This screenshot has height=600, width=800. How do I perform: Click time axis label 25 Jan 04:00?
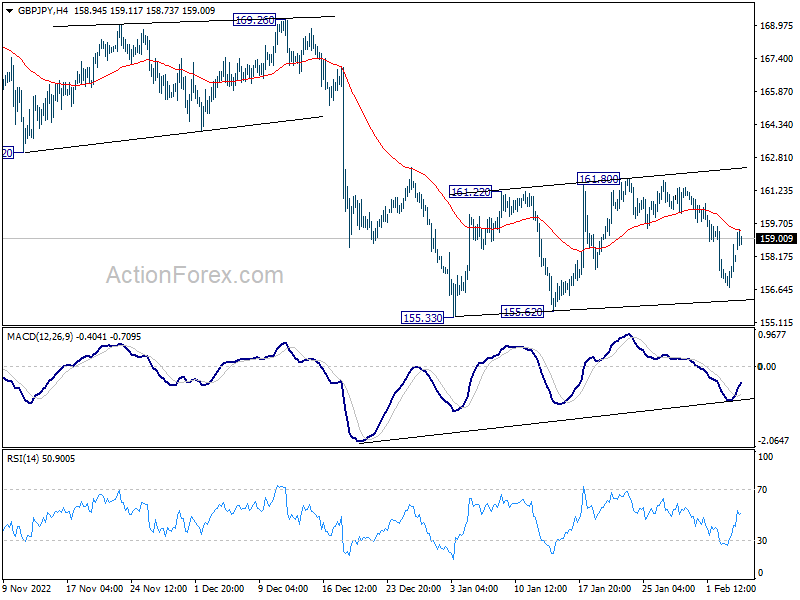pos(668,589)
